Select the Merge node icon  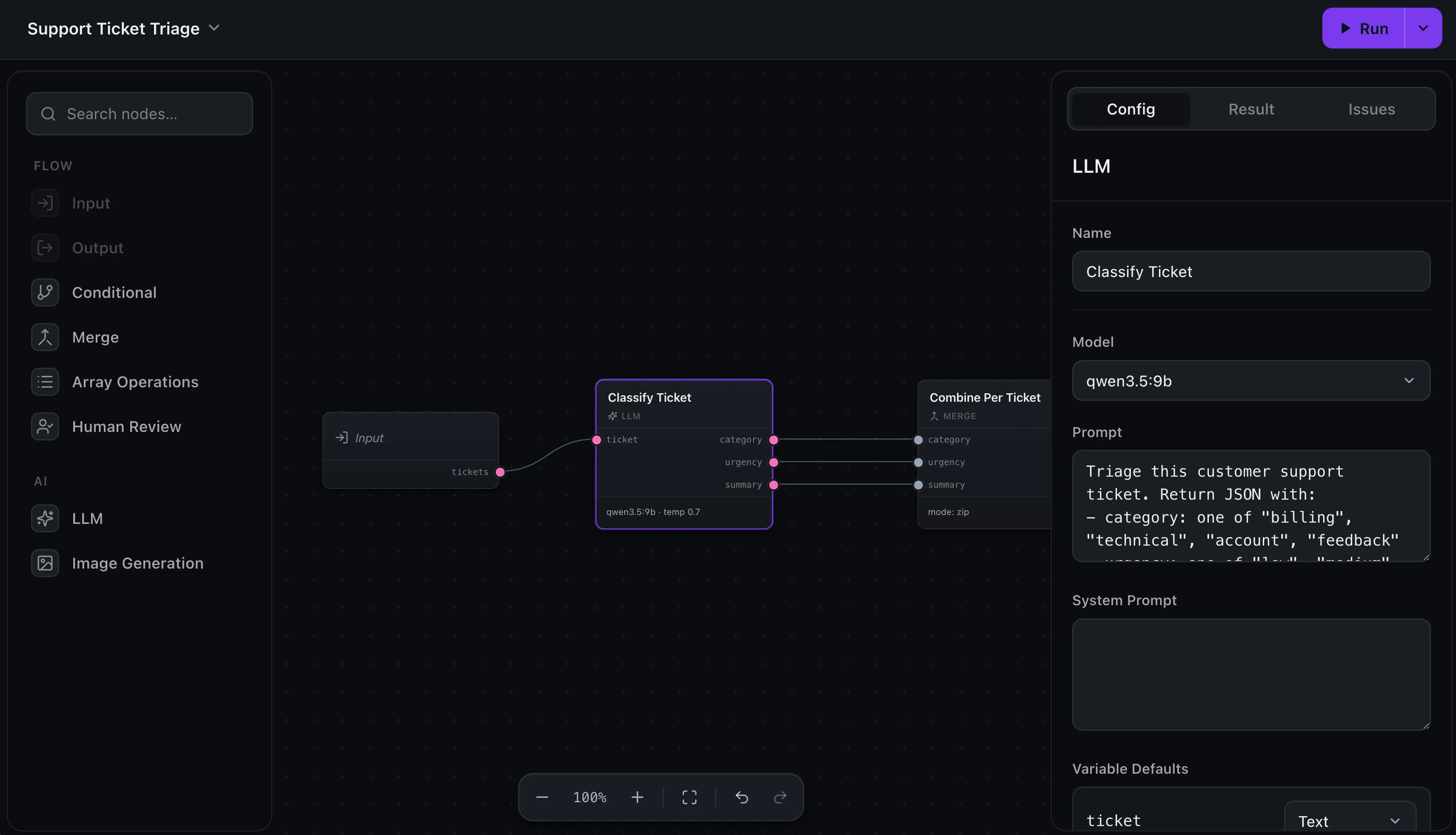coord(45,337)
